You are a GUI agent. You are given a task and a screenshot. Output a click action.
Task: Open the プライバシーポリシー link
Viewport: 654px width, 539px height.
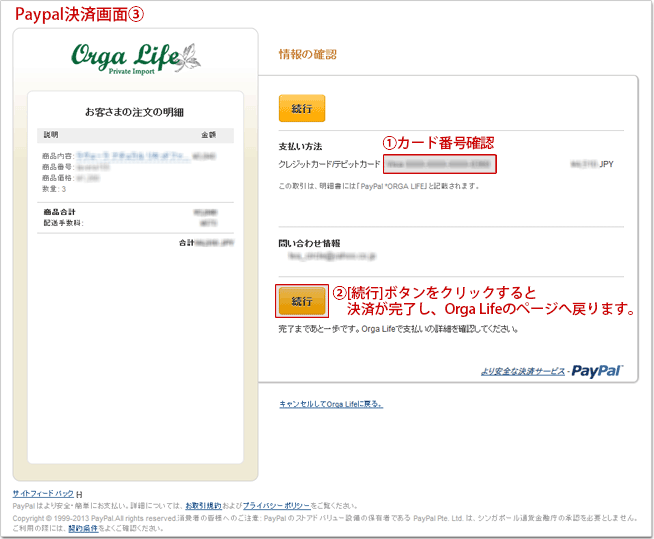pyautogui.click(x=276, y=507)
